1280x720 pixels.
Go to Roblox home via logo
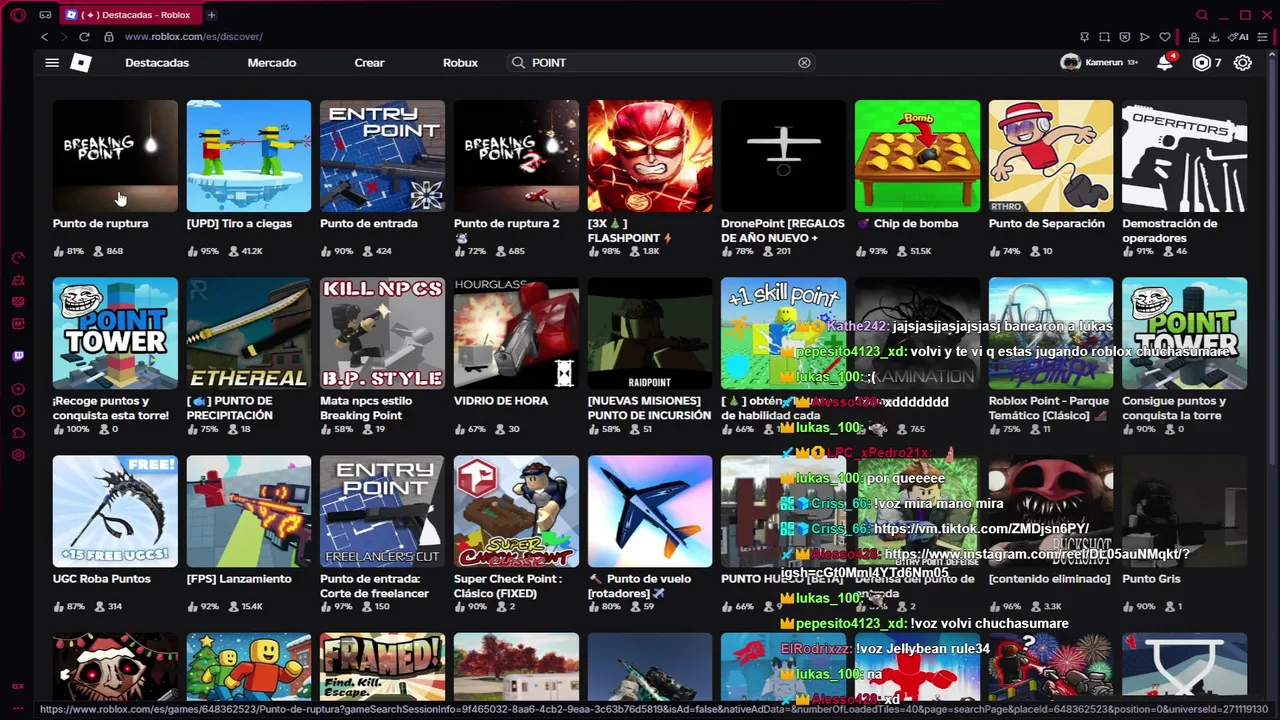point(81,63)
